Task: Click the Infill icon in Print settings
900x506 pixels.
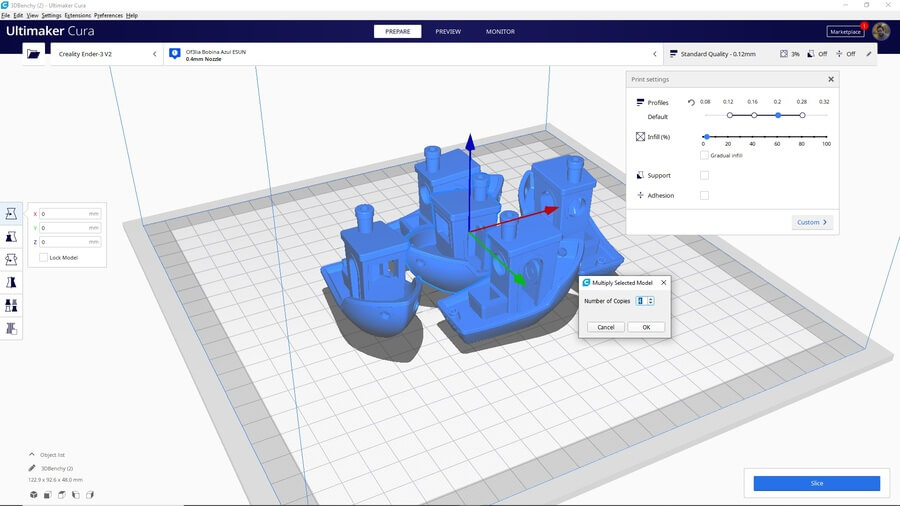Action: click(x=640, y=137)
